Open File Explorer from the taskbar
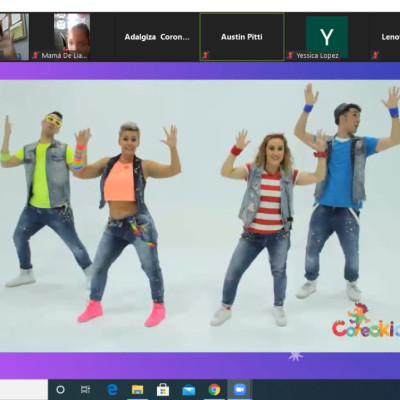400x400 pixels. (x=137, y=389)
